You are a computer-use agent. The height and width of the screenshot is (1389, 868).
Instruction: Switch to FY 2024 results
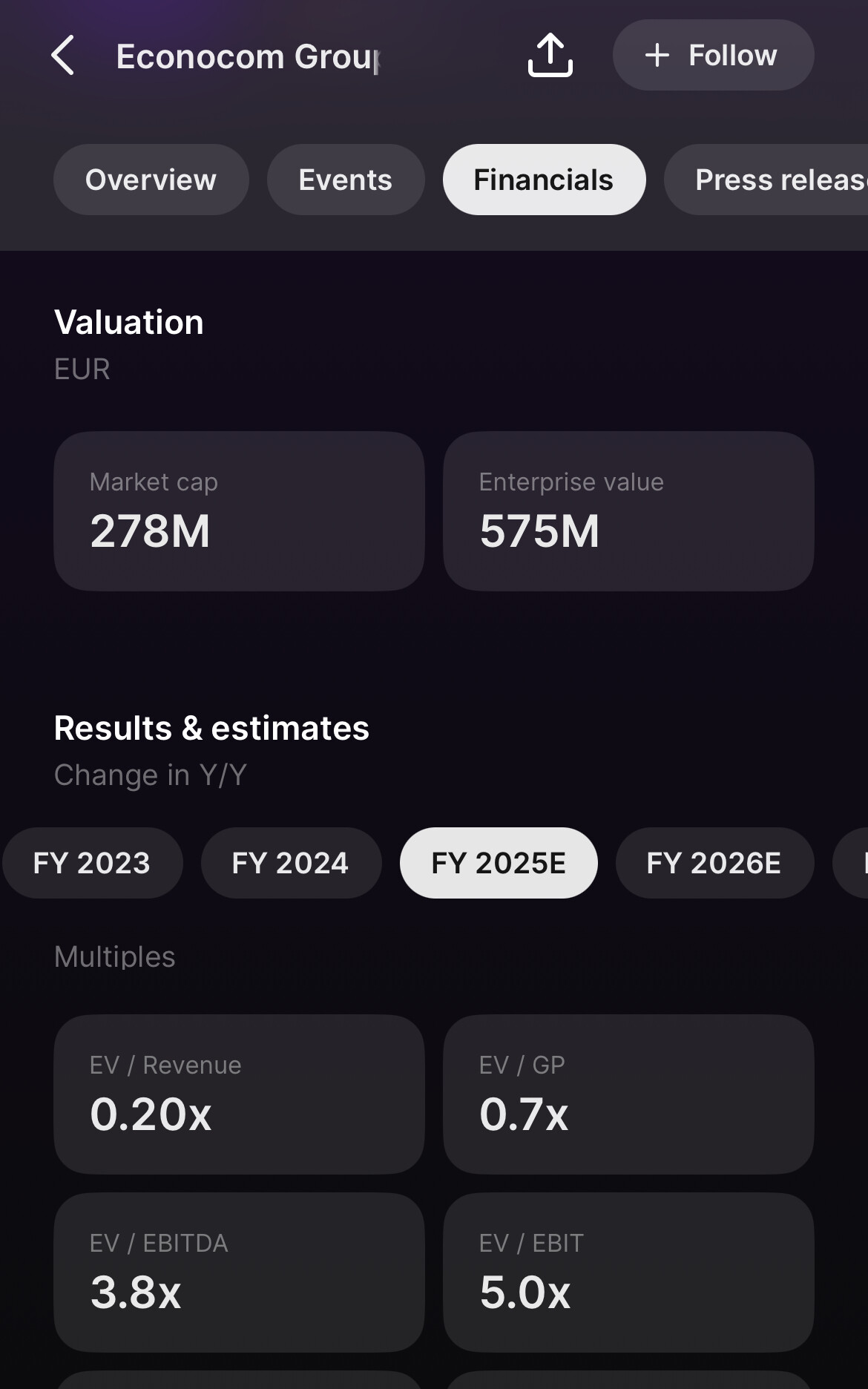[x=291, y=863]
